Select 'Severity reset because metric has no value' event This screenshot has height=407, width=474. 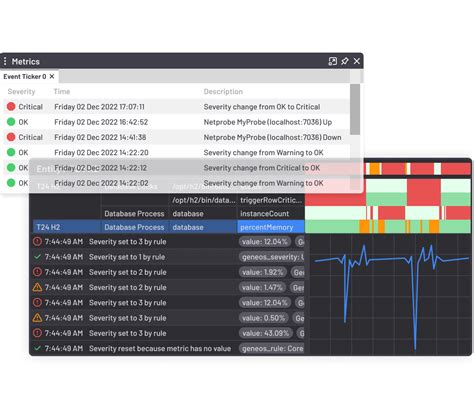point(160,349)
